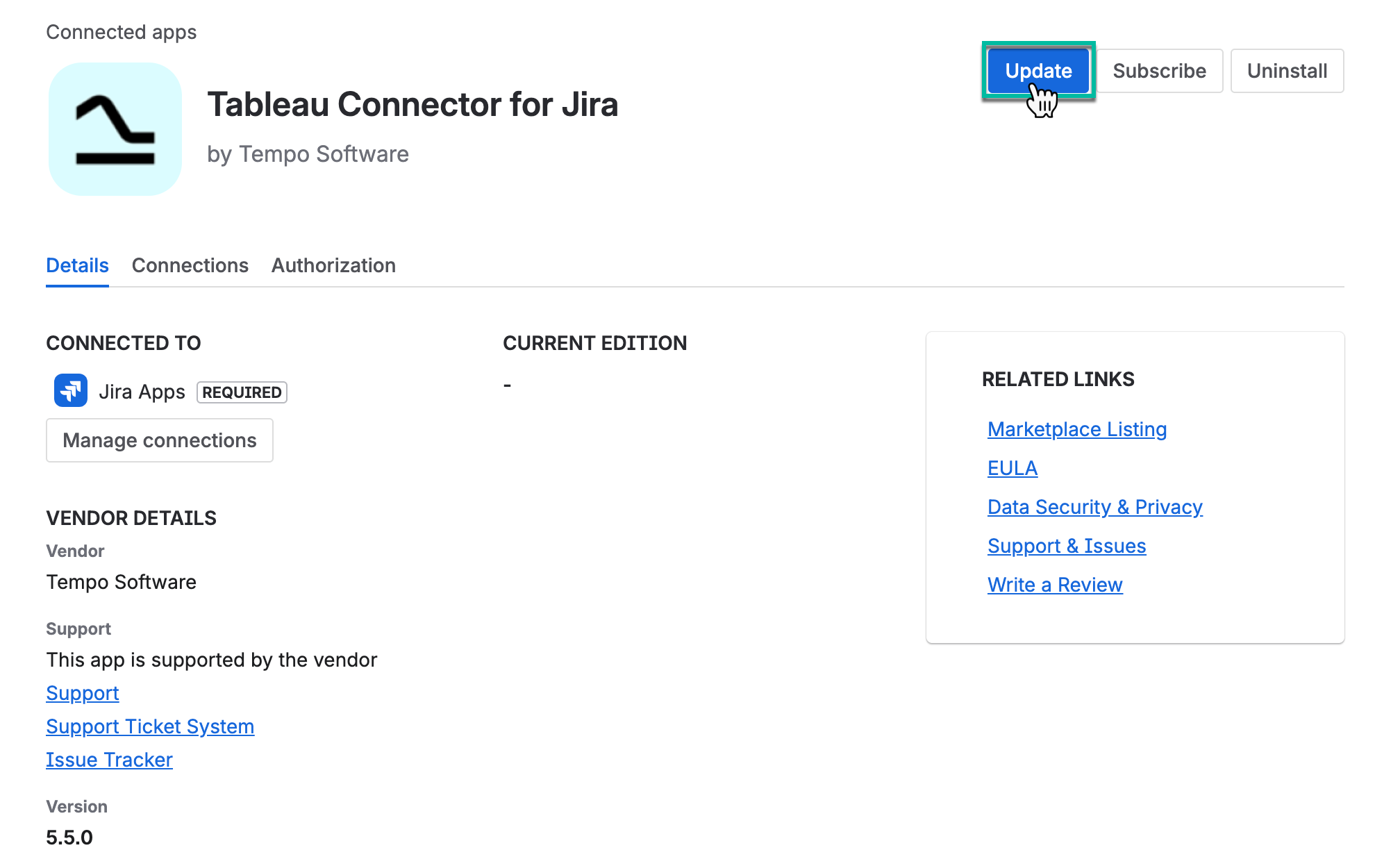The height and width of the screenshot is (850, 1400).
Task: Click the 'by Tempo Software' subtitle
Action: point(308,154)
